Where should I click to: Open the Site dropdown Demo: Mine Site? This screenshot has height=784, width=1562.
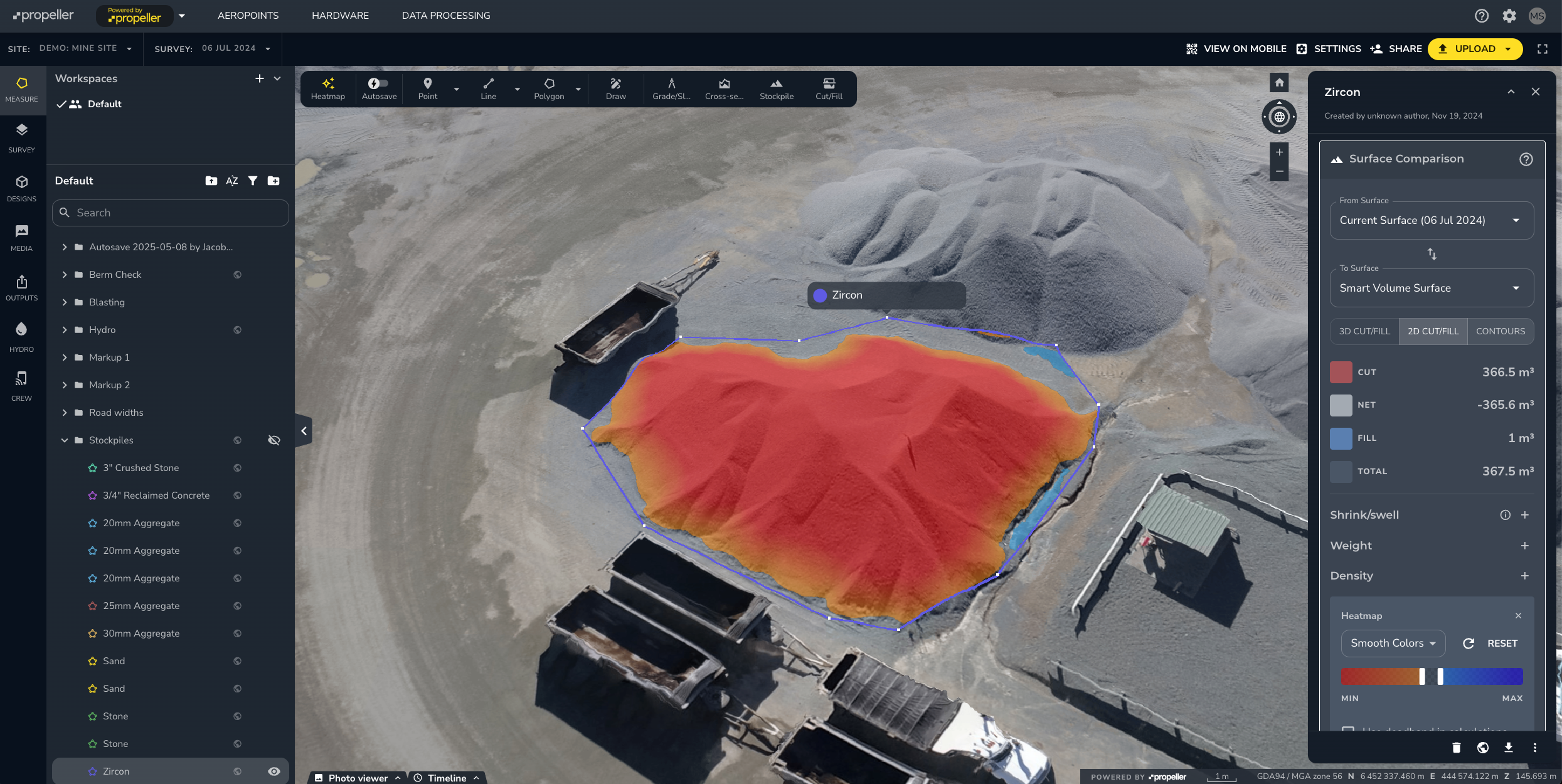[x=85, y=48]
